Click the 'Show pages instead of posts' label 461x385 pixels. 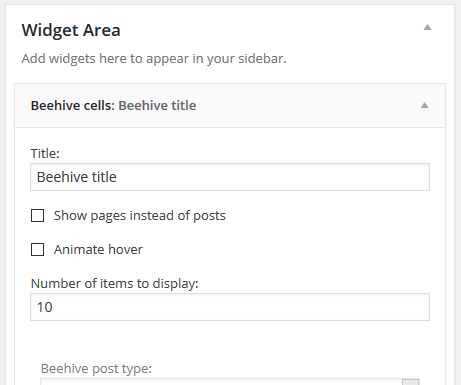[140, 216]
